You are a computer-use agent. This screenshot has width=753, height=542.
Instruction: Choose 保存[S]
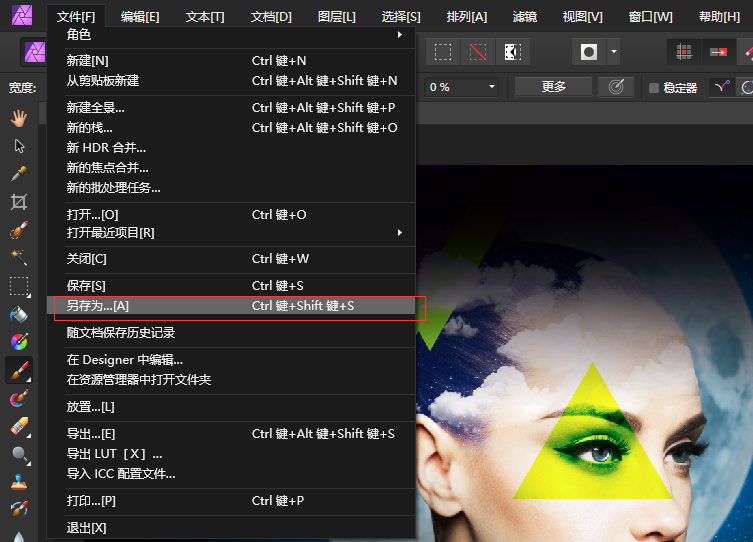231,286
